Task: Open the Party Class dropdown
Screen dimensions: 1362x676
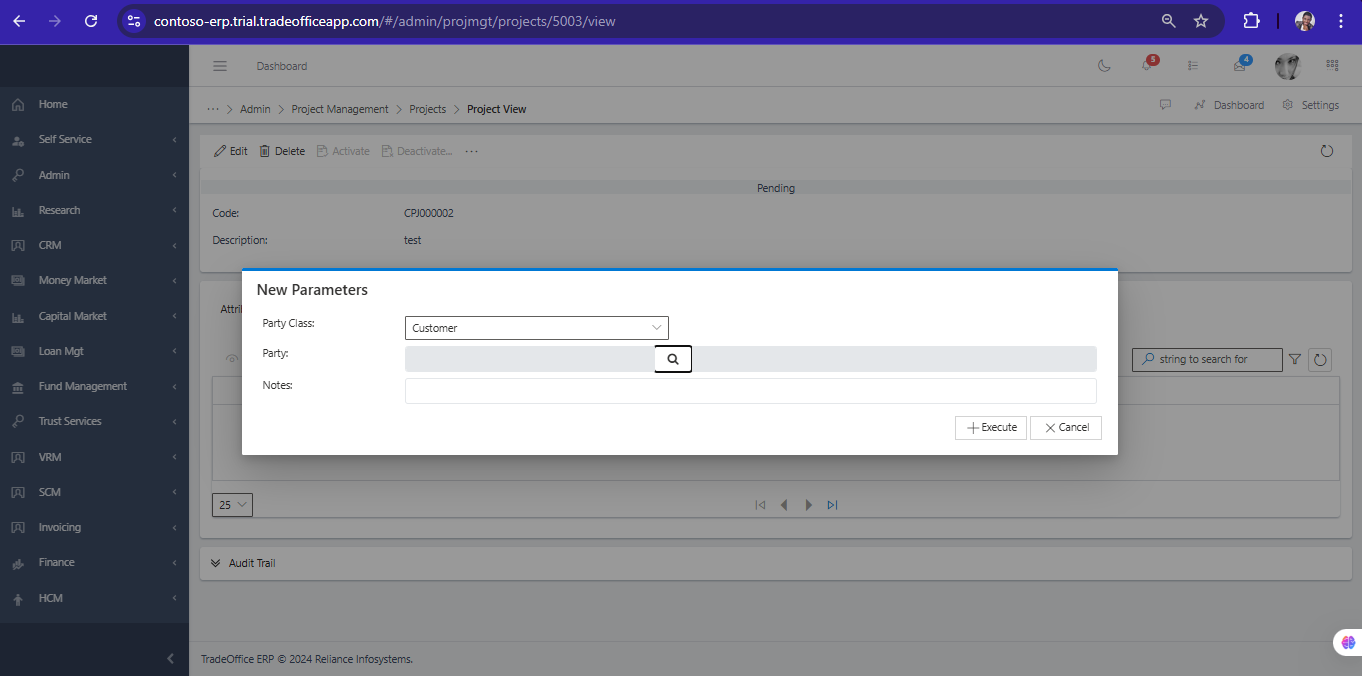Action: [536, 328]
